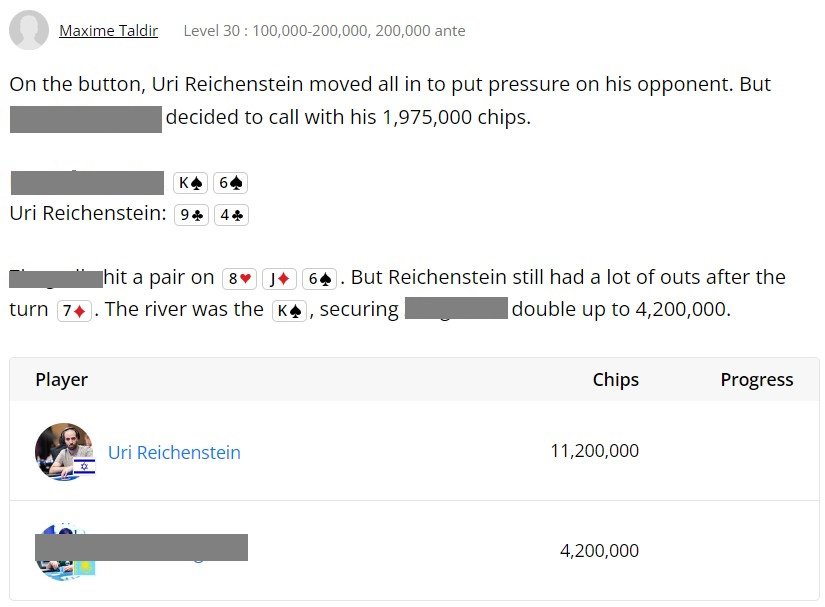Click the seven of diamonds turn card
The width and height of the screenshot is (825, 607).
tap(75, 310)
